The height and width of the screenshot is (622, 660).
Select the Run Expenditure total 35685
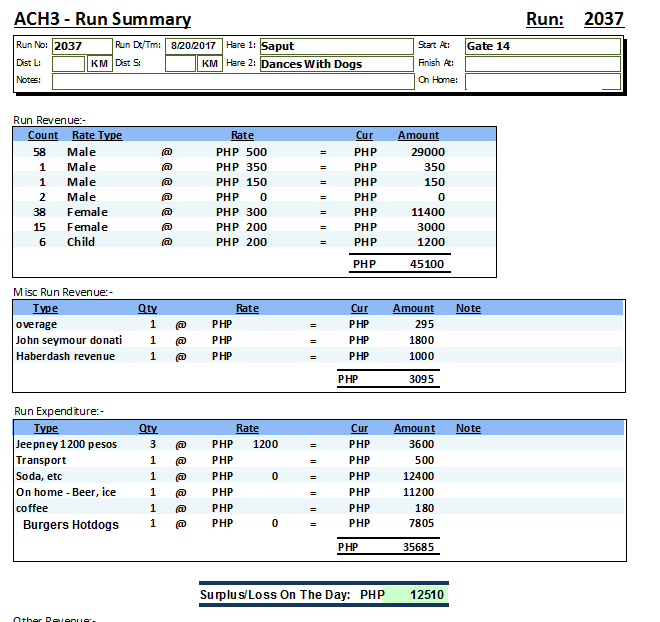coord(420,548)
